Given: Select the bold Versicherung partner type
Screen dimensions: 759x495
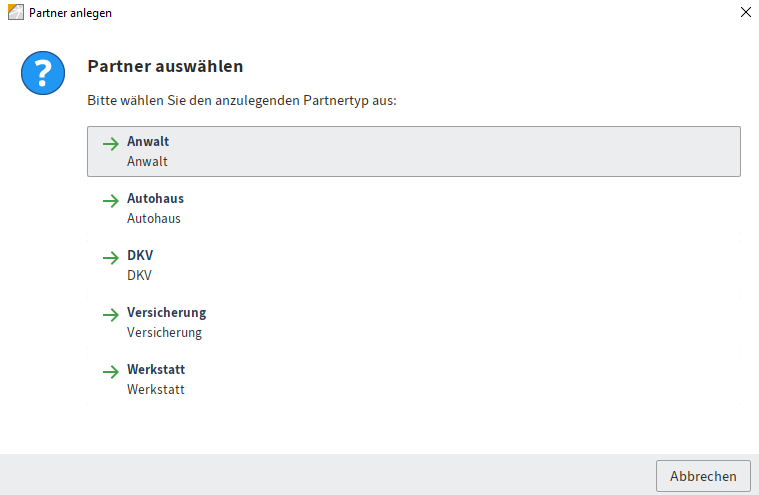Looking at the screenshot, I should tap(166, 313).
